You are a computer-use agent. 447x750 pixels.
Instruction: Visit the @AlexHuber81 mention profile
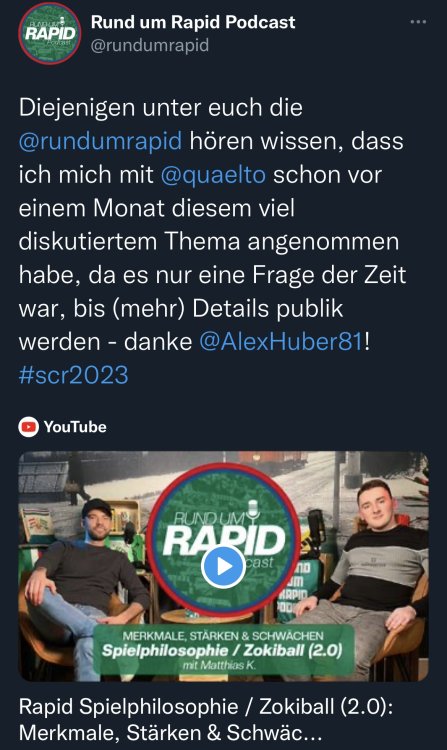click(x=282, y=342)
